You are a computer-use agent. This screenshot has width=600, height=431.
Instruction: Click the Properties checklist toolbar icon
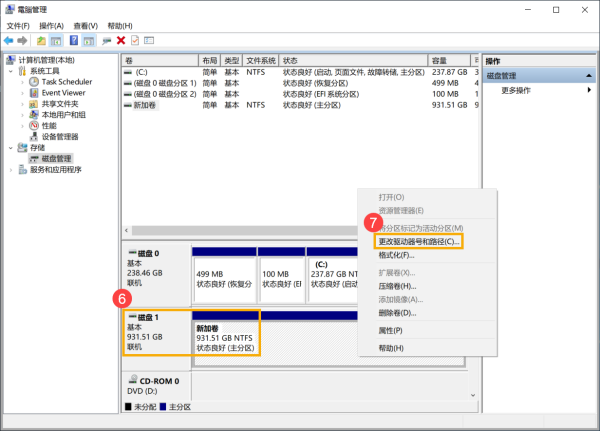pyautogui.click(x=134, y=40)
